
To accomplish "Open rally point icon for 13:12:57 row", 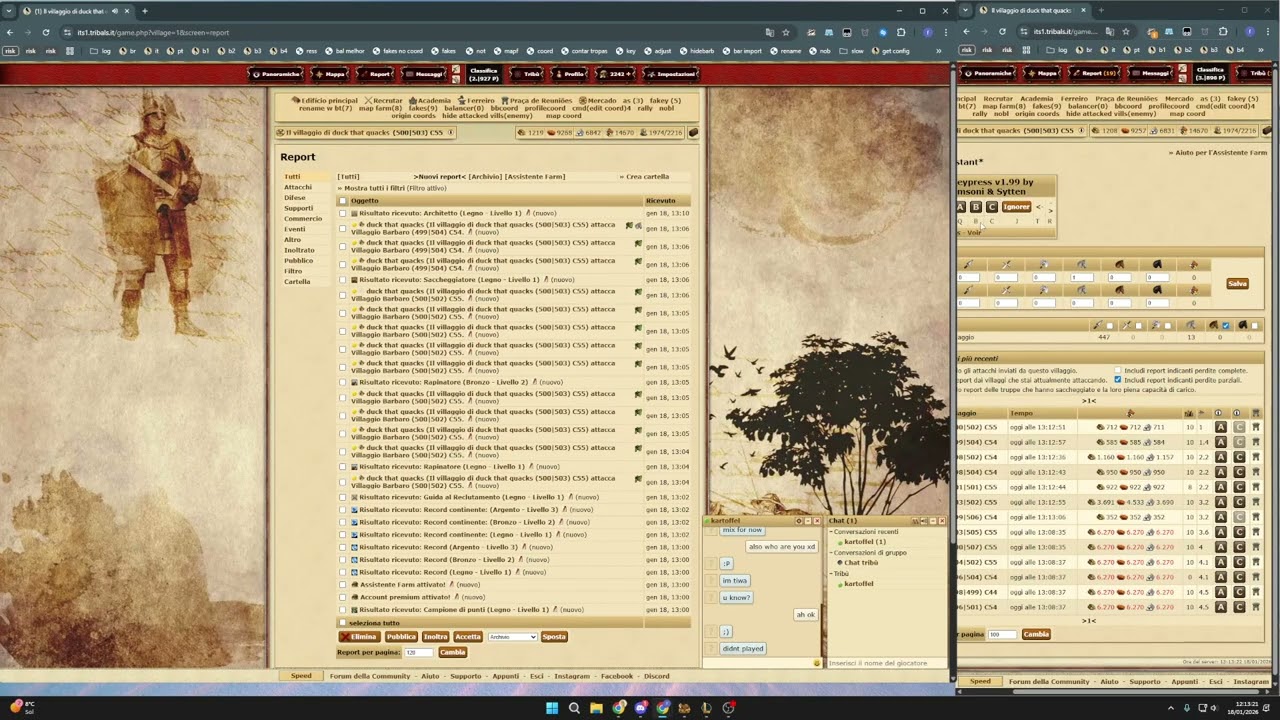I will [x=1256, y=442].
